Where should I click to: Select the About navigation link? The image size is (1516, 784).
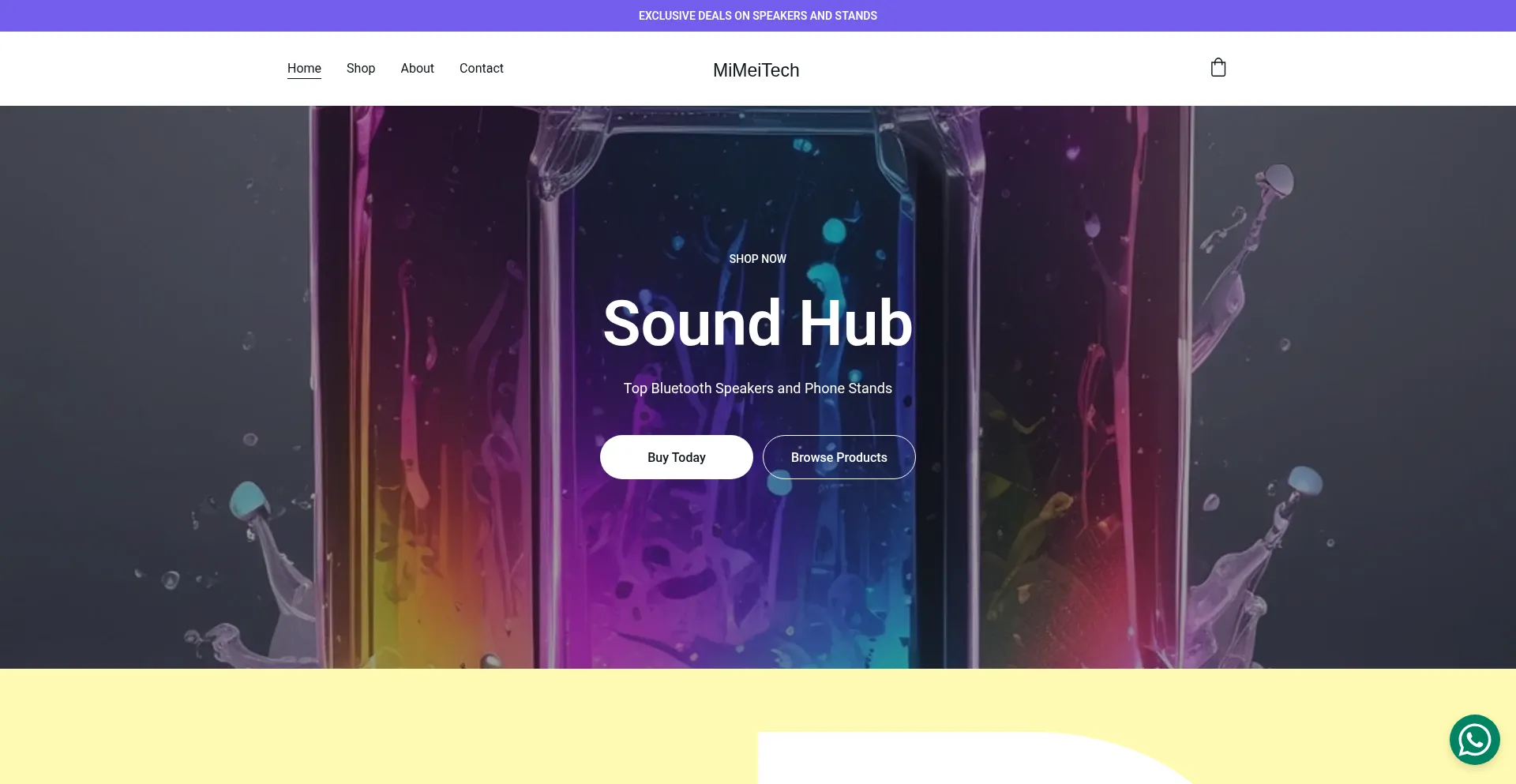[x=417, y=69]
